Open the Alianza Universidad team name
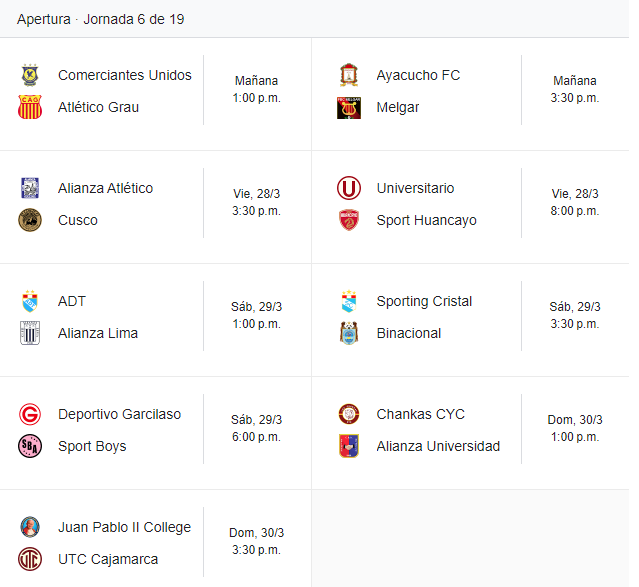Viewport: 639px width, 587px height. pyautogui.click(x=438, y=446)
